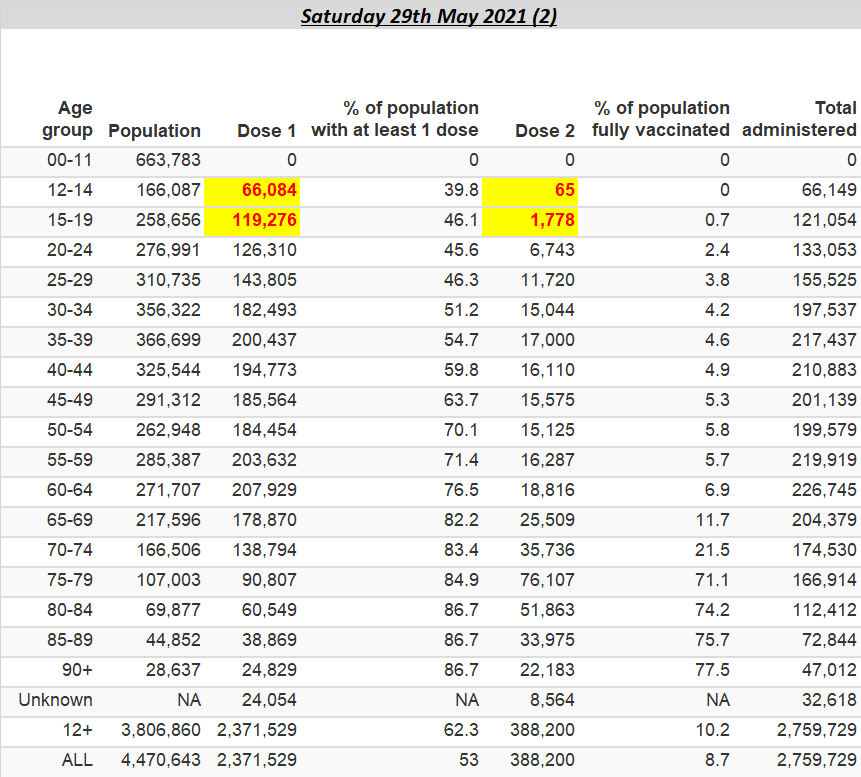Screen dimensions: 861x777
Task: Select population value 69,877
Action: pyautogui.click(x=174, y=610)
